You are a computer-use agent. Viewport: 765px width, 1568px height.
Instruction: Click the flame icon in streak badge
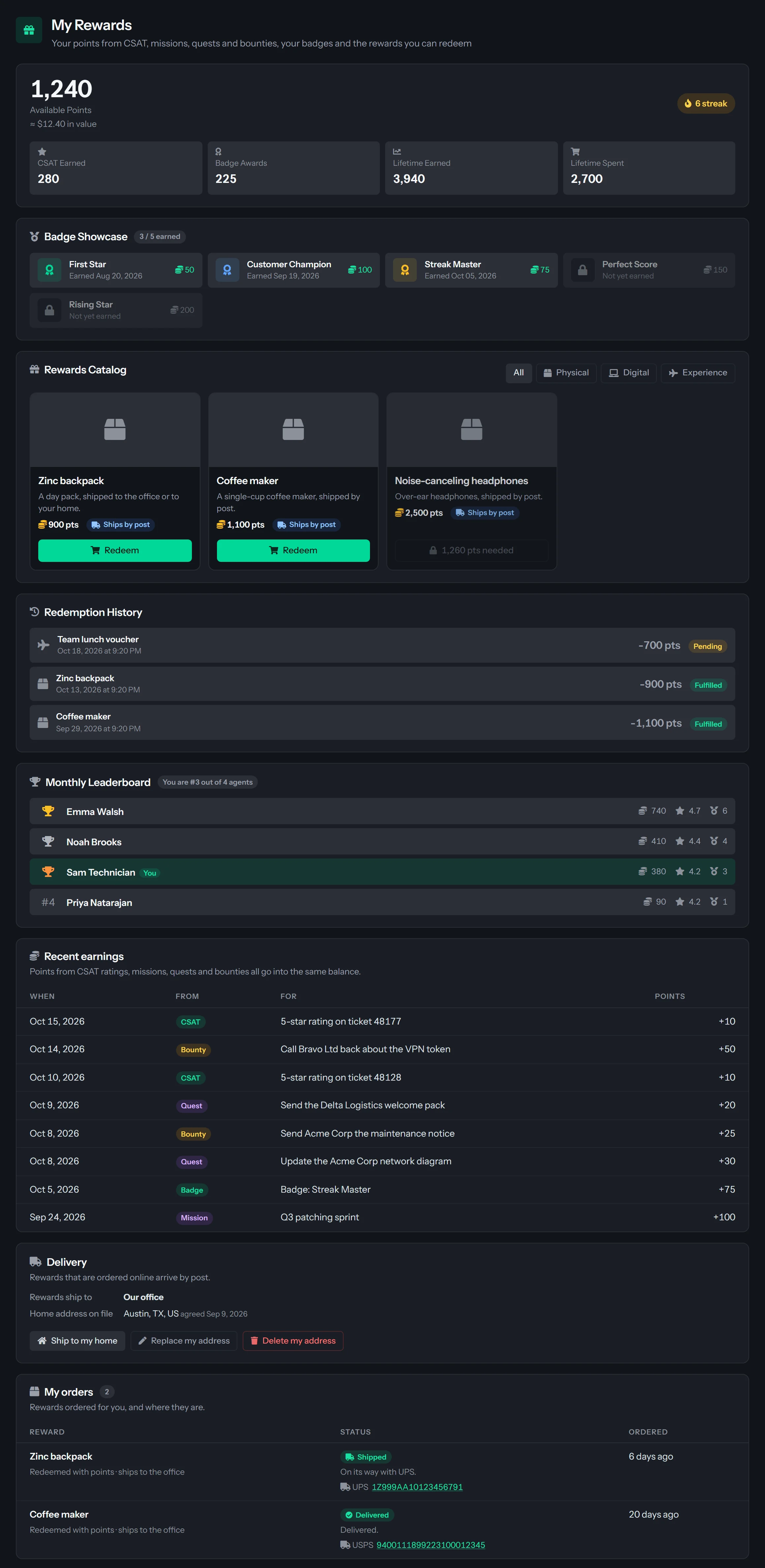[688, 103]
